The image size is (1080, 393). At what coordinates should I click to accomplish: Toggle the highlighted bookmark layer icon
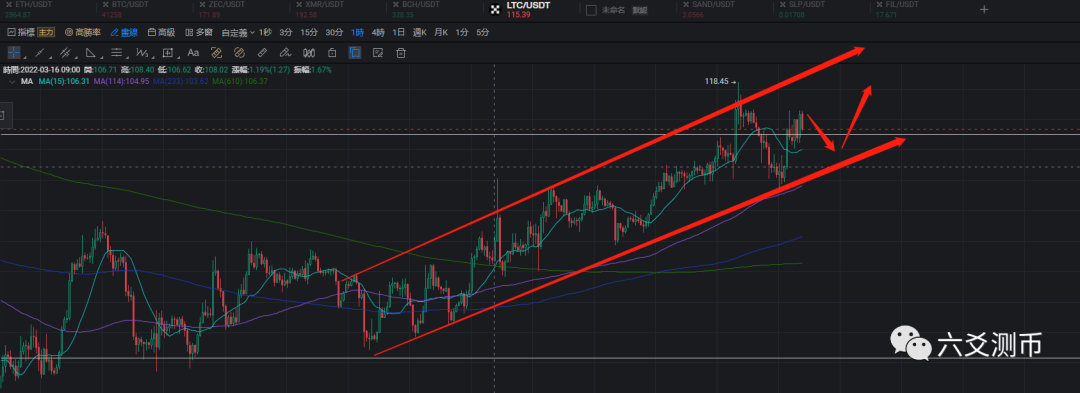tap(355, 52)
